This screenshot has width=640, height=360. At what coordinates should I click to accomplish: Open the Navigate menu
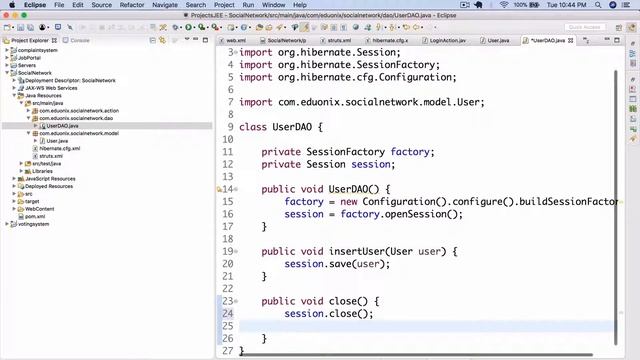165,5
